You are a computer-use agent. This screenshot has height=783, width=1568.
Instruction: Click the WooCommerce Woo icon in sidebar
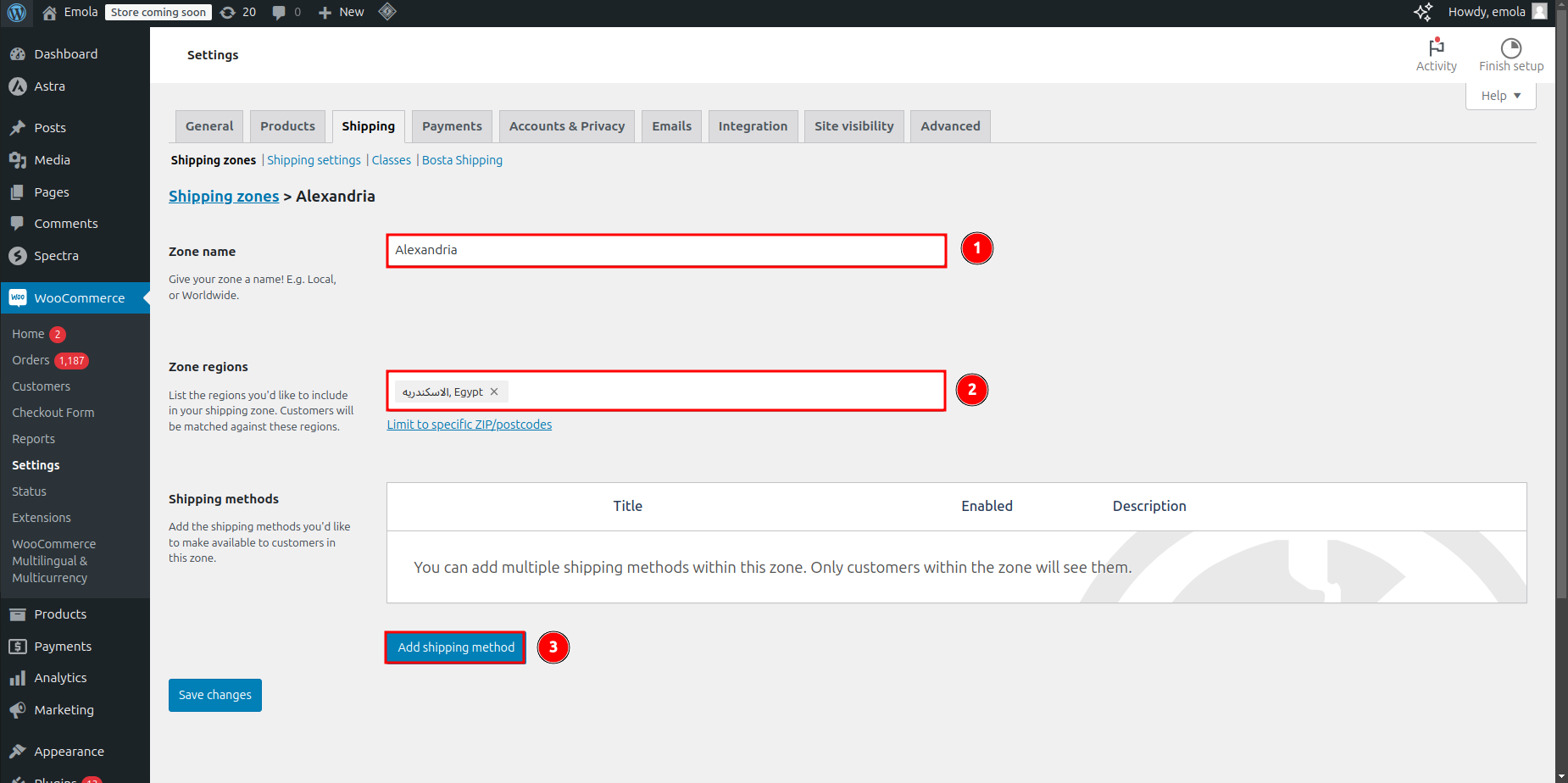click(18, 297)
